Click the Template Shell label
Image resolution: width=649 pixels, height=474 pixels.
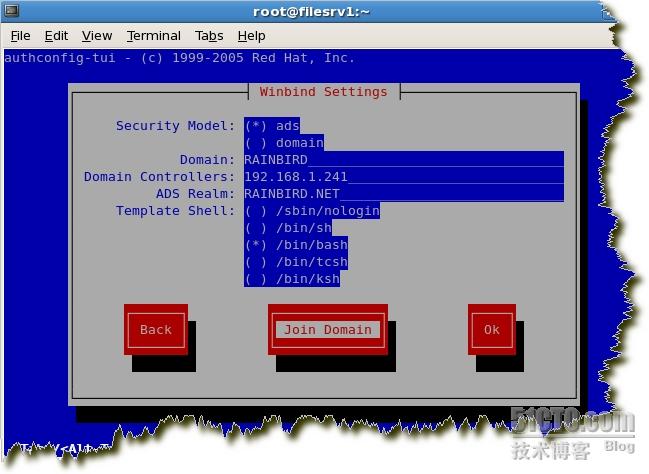(175, 211)
